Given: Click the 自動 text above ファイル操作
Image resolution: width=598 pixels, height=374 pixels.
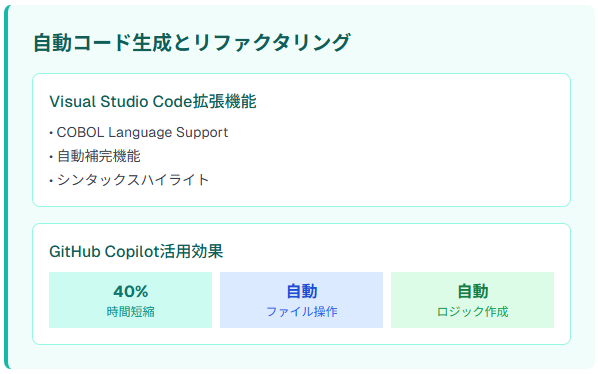Looking at the screenshot, I should [302, 292].
